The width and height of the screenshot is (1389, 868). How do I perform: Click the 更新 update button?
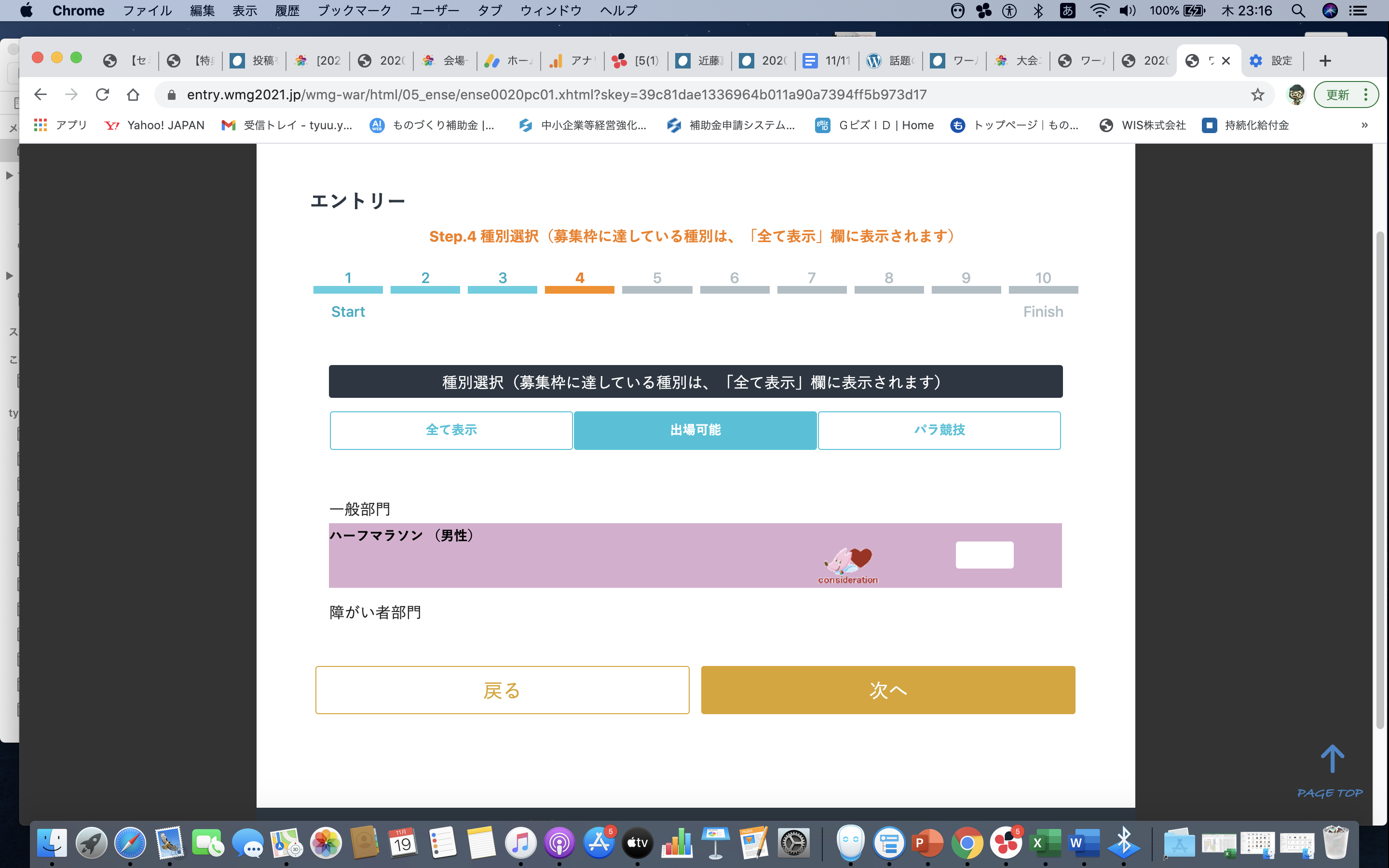(1337, 95)
